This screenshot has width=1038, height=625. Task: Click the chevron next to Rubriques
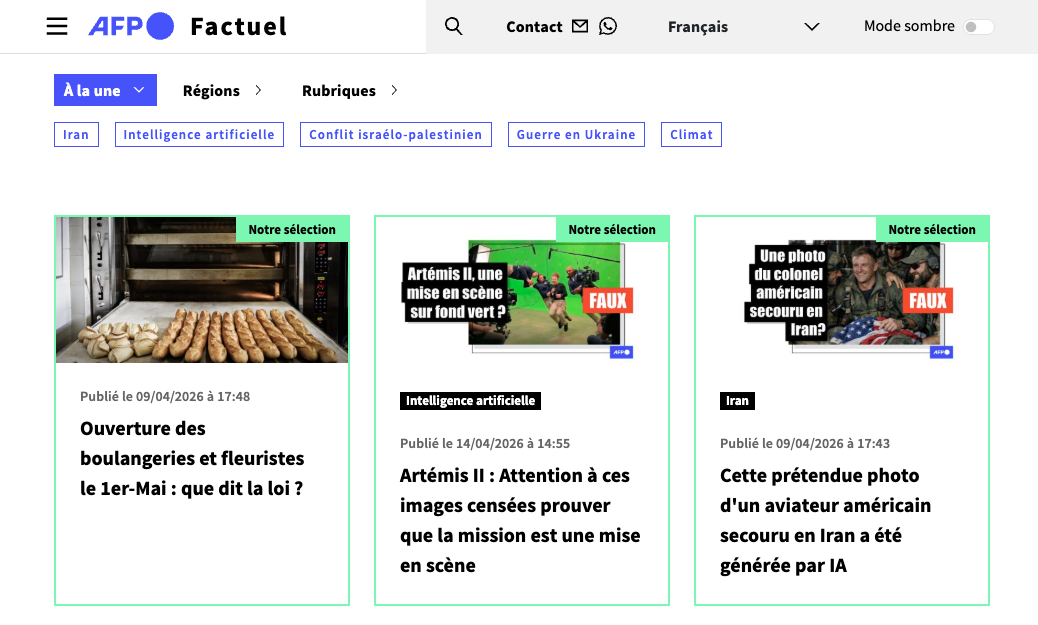[395, 90]
